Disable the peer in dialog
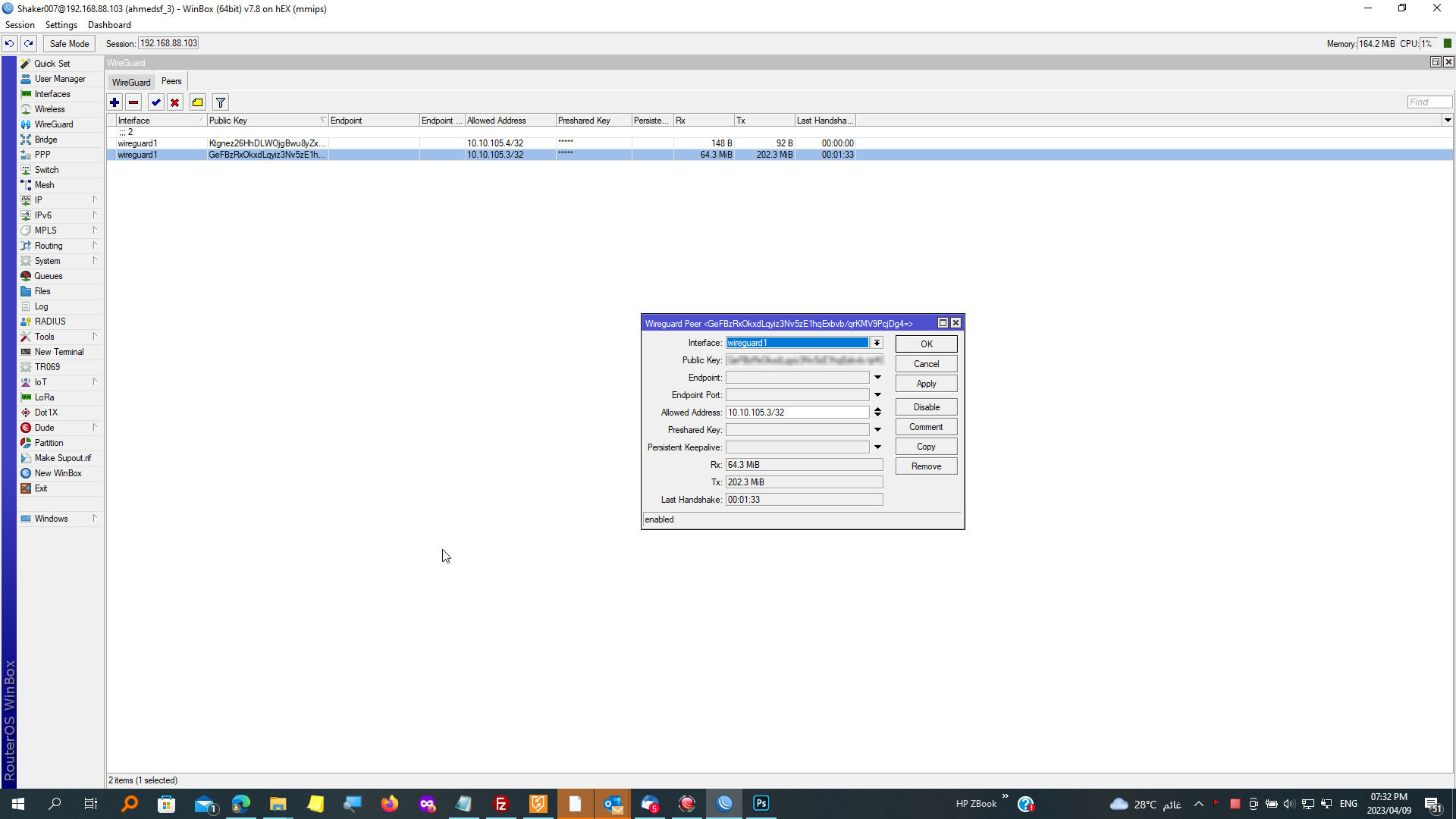 pos(926,407)
